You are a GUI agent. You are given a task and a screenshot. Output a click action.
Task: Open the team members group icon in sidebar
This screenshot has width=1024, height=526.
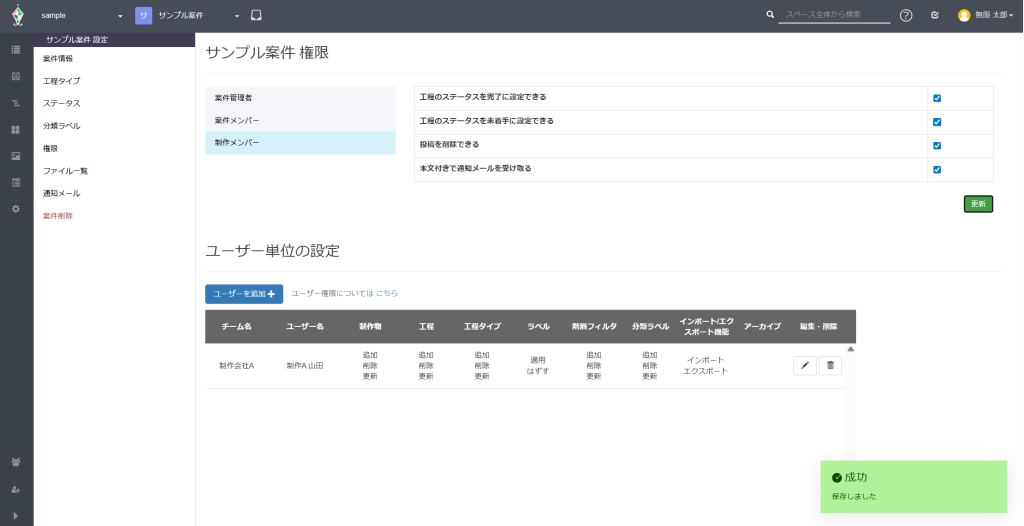point(16,462)
